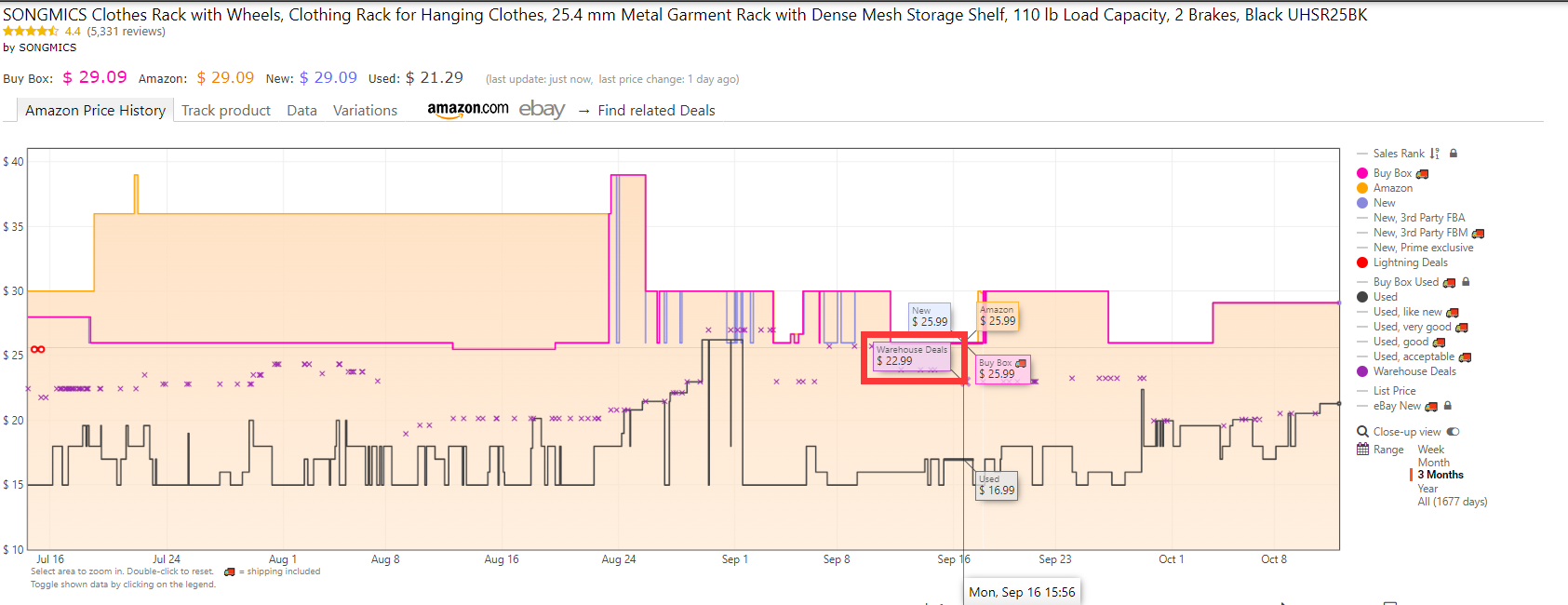Click the Sales Rank sort icon
This screenshot has width=1568, height=605.
pos(1434,154)
